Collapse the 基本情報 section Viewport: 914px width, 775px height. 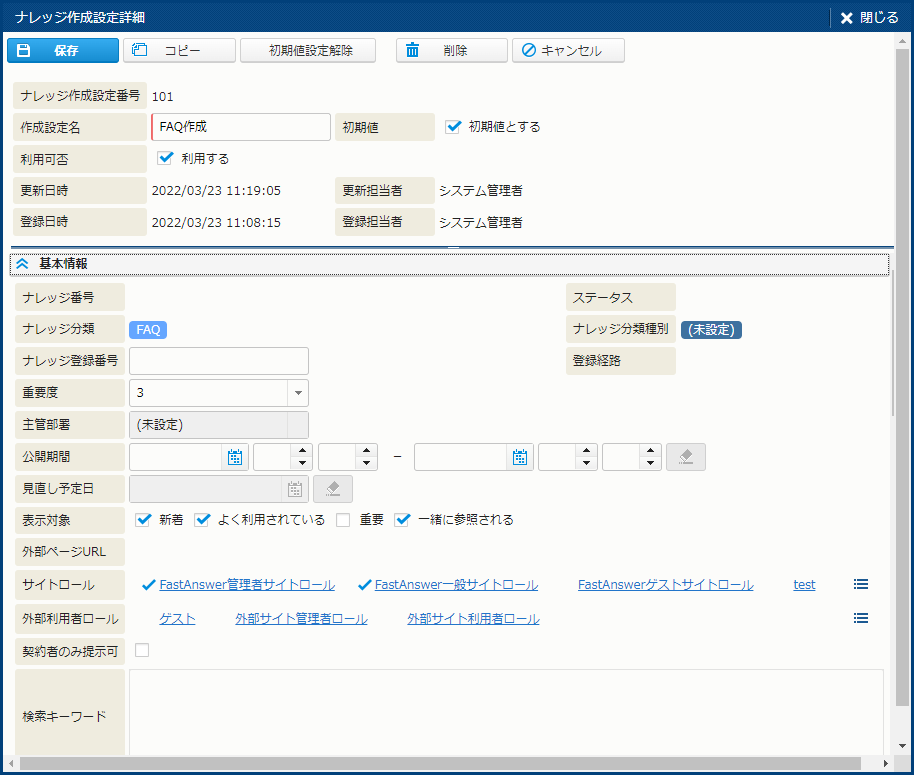click(23, 264)
